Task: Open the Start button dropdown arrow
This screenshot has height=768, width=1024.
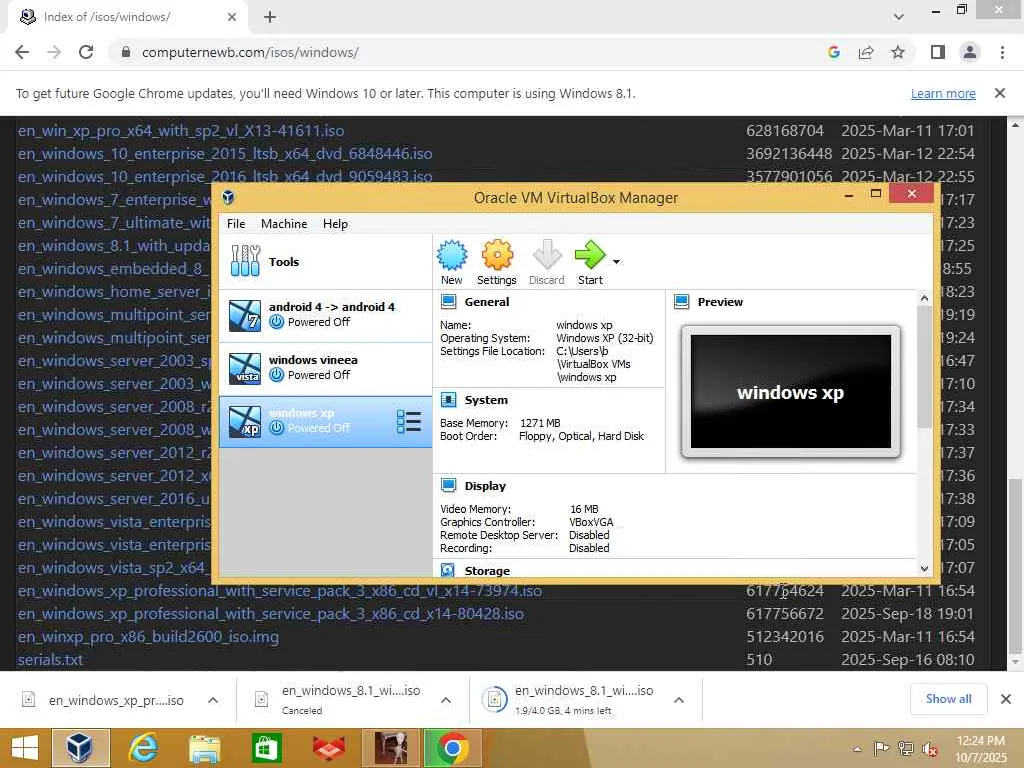Action: coord(616,262)
